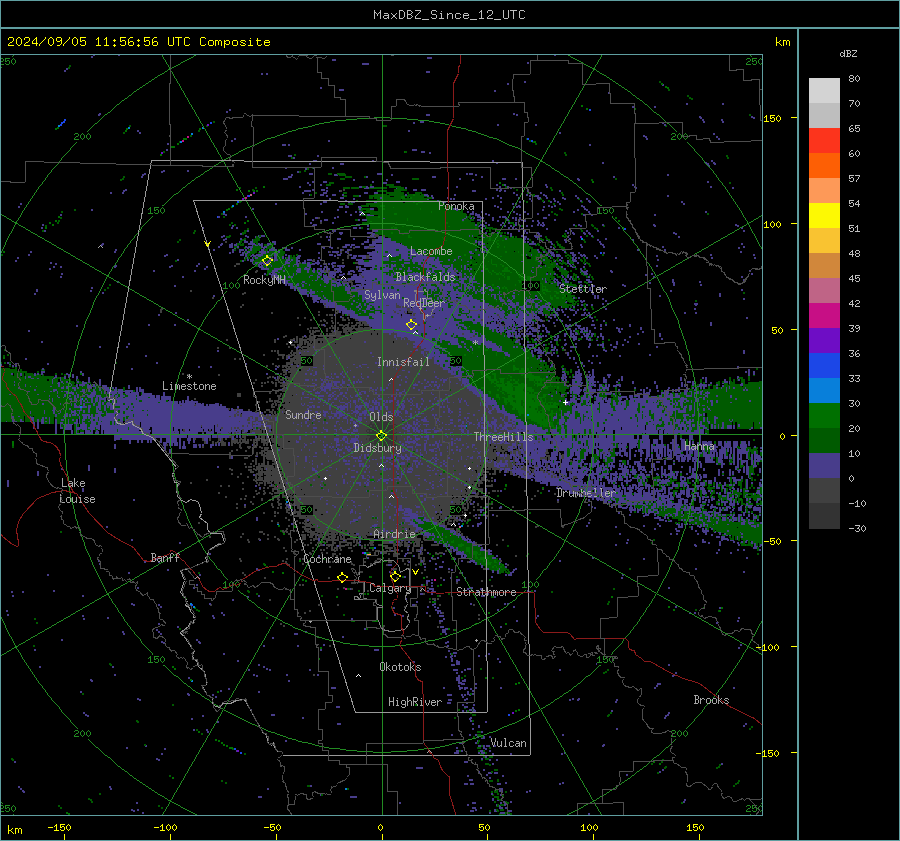Click the yellow diamond marker above Calgary label
The width and height of the screenshot is (900, 841).
click(x=395, y=576)
